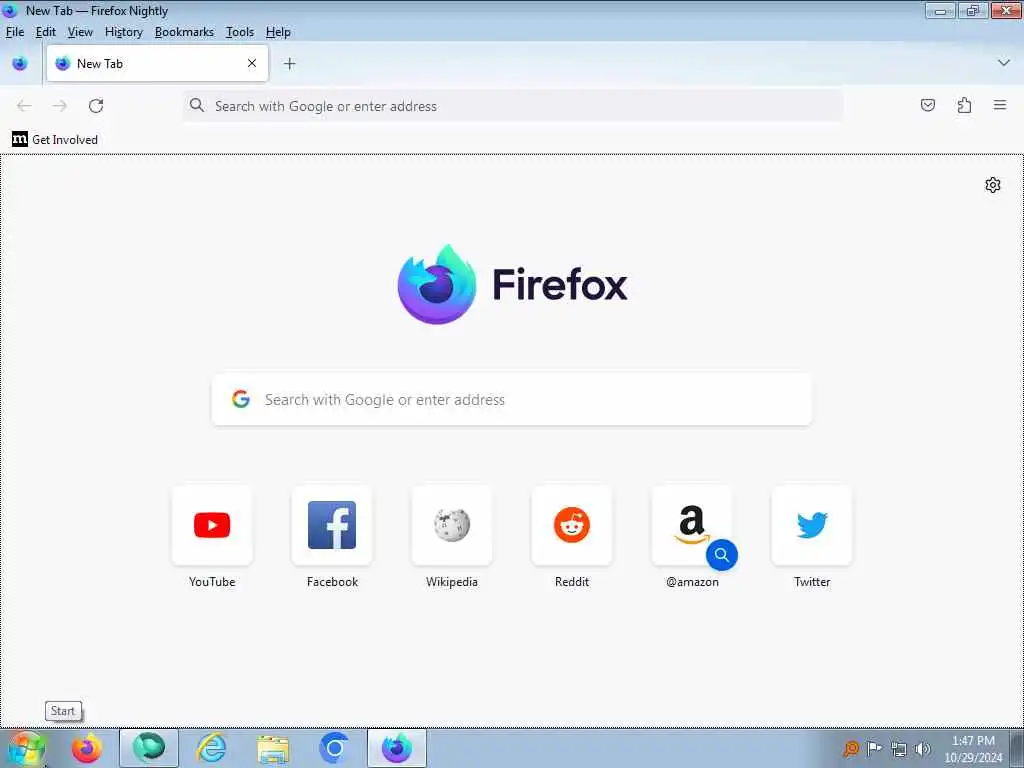Click the Google search box on page
Image resolution: width=1024 pixels, height=768 pixels.
(x=512, y=400)
